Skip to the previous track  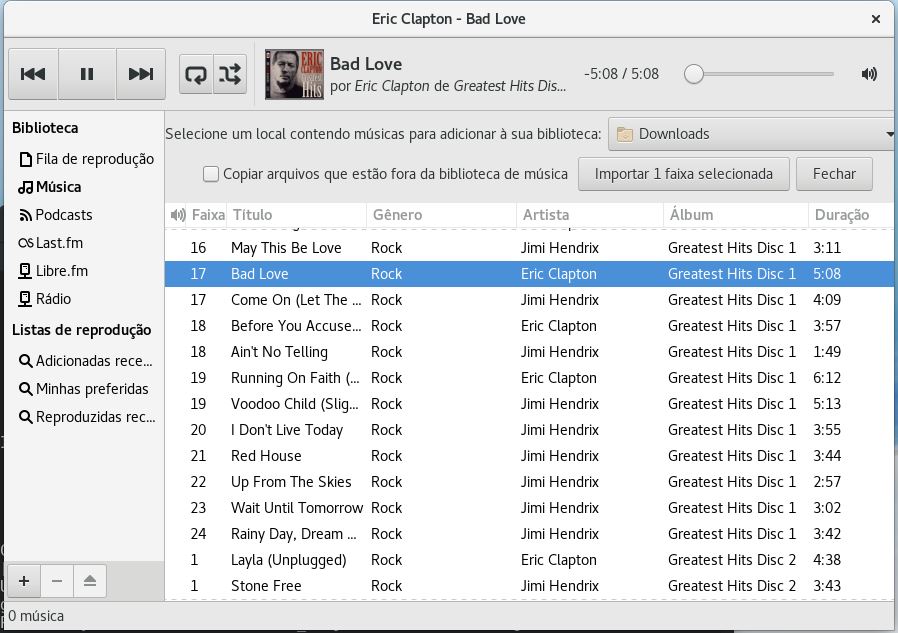(33, 74)
